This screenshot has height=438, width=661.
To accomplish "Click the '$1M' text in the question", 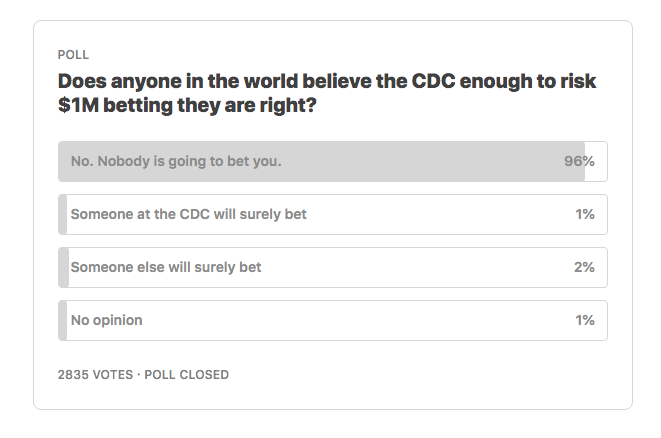I will [x=78, y=105].
